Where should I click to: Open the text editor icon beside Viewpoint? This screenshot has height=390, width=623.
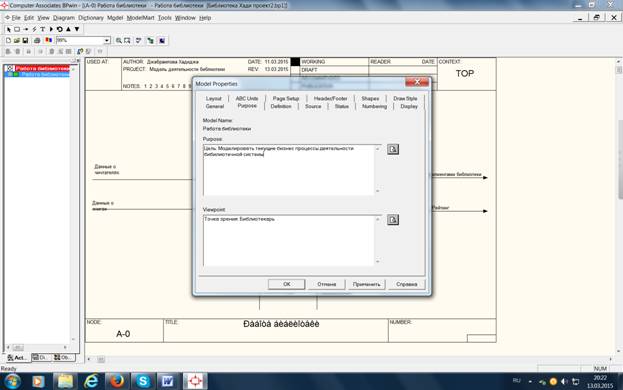(x=393, y=220)
